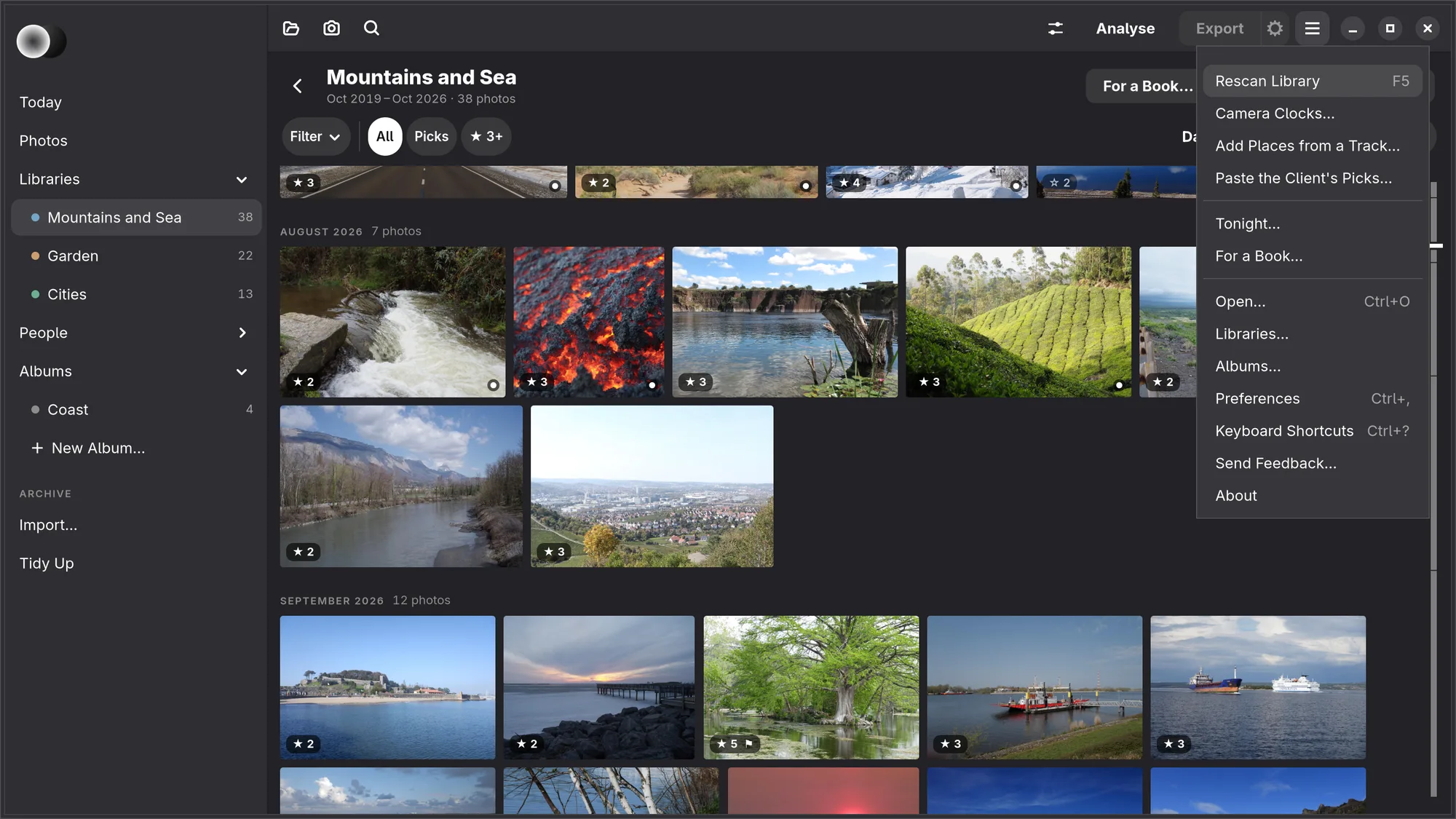Viewport: 1456px width, 819px height.
Task: Click the adjustment sliders icon
Action: tap(1056, 28)
